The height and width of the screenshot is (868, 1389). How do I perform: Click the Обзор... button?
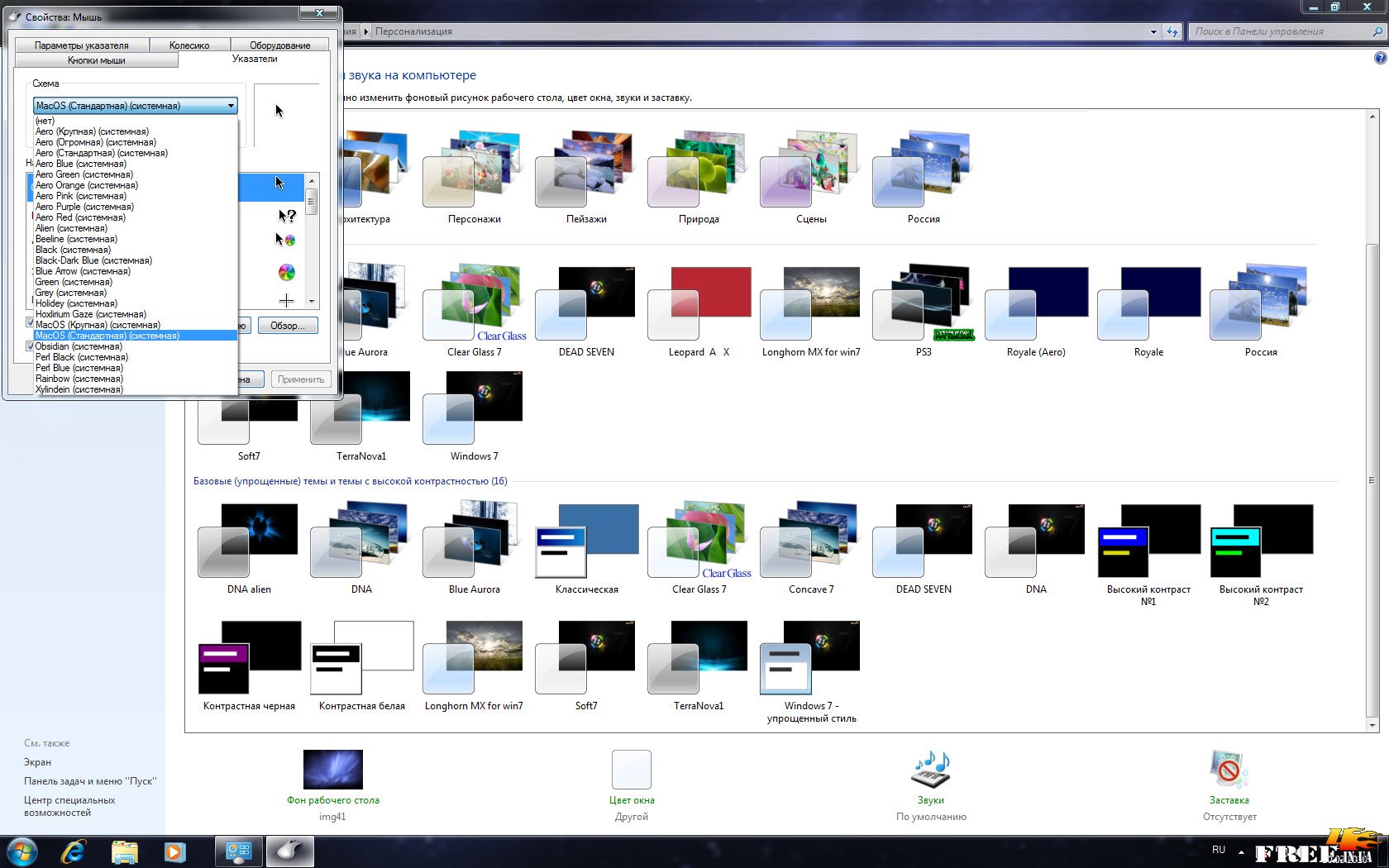(x=288, y=326)
